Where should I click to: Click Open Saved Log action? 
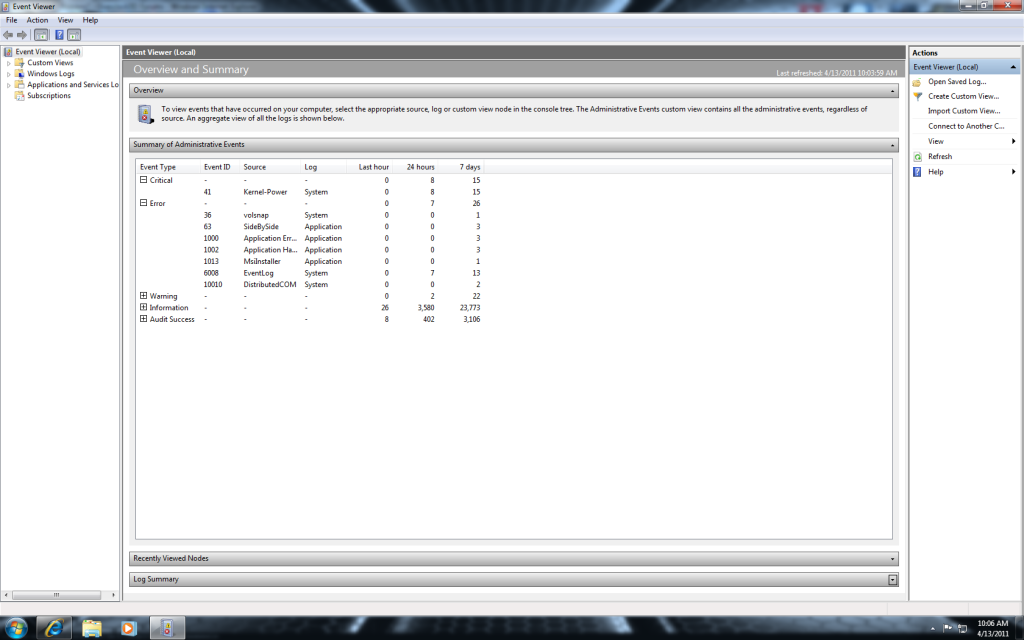[x=957, y=82]
